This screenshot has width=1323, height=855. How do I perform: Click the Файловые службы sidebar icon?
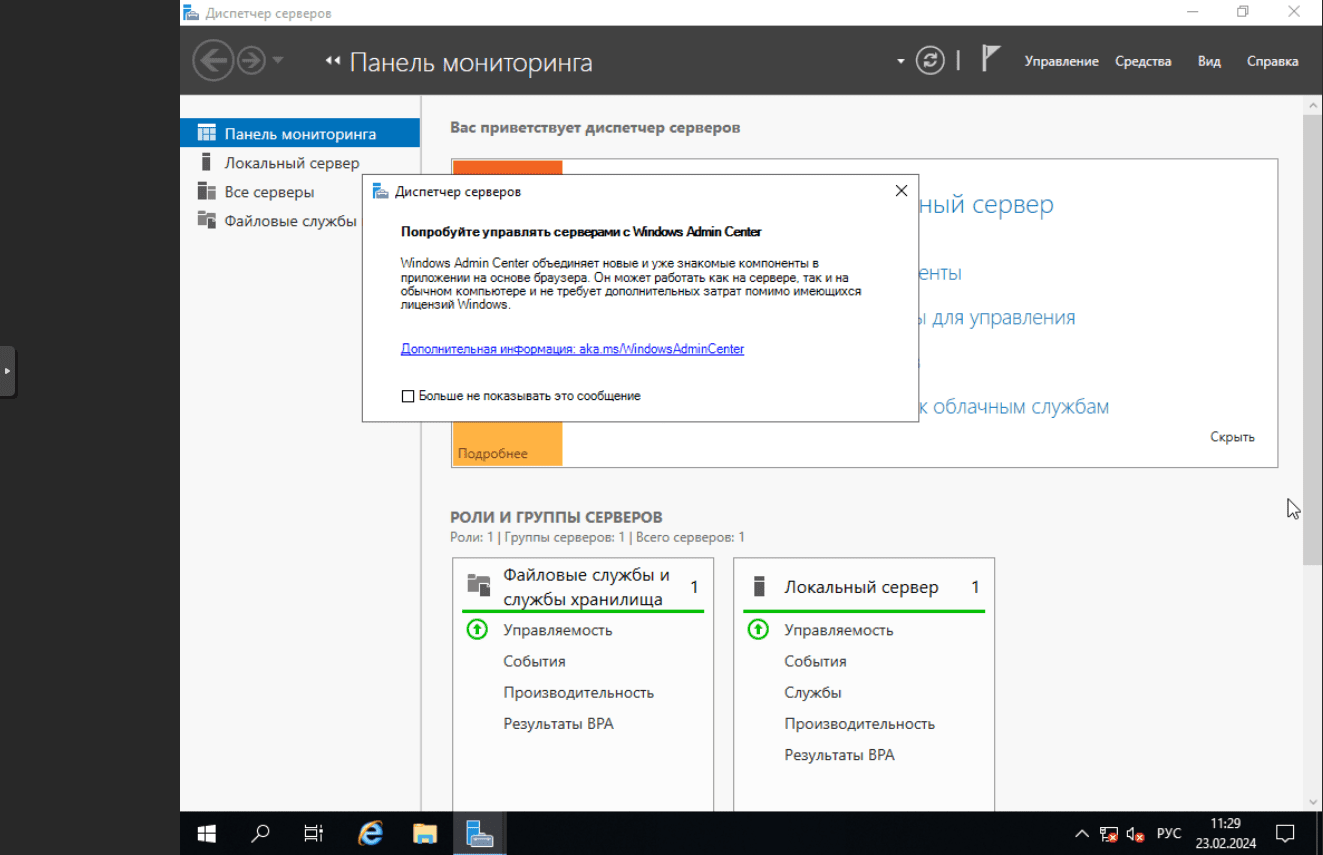point(207,220)
